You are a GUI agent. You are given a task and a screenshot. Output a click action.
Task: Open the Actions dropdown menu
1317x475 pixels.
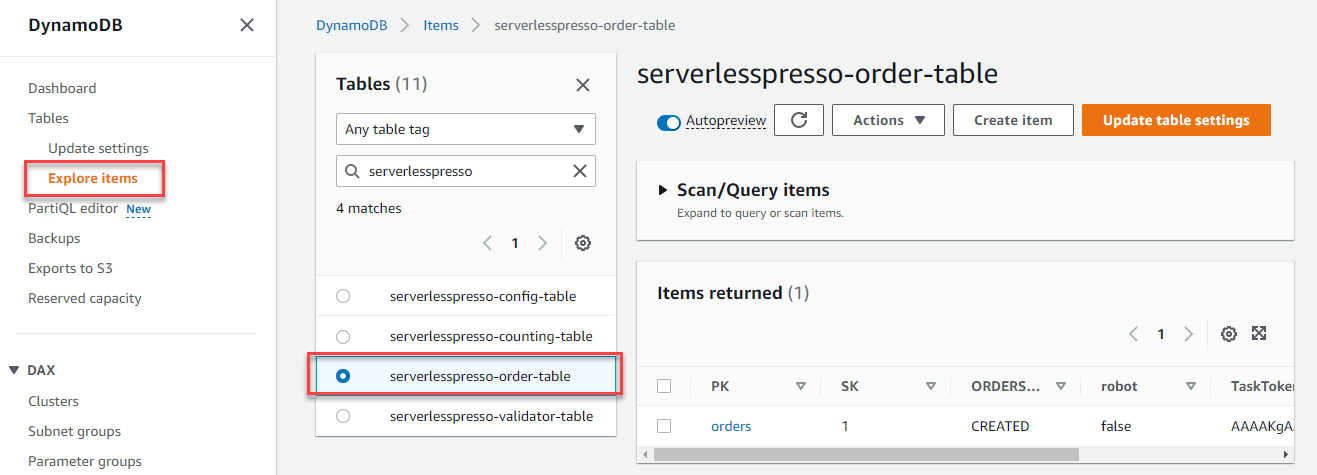(x=884, y=120)
